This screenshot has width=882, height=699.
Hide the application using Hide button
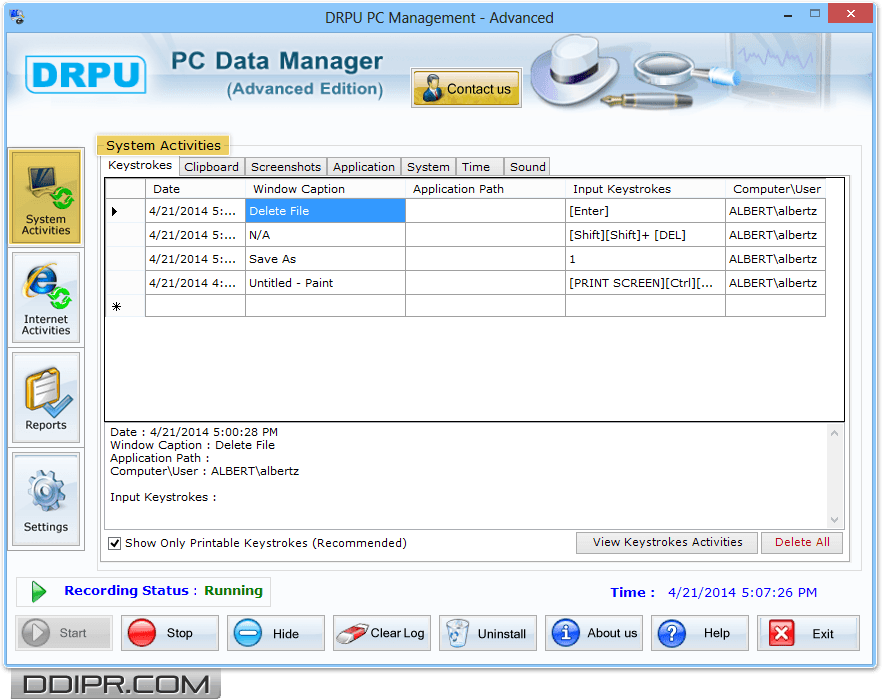(276, 633)
